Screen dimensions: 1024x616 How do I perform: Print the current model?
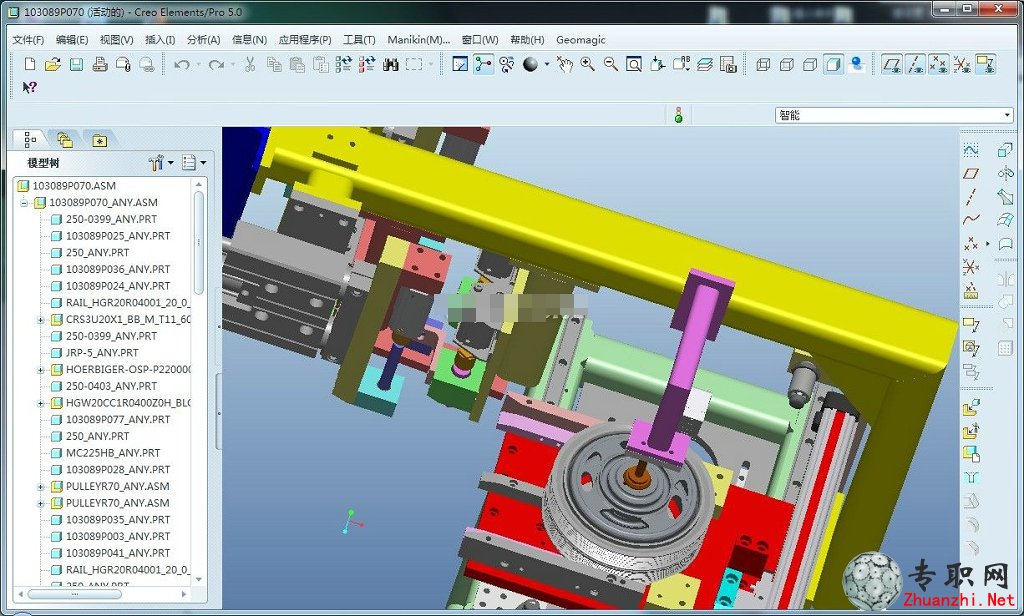[x=100, y=64]
